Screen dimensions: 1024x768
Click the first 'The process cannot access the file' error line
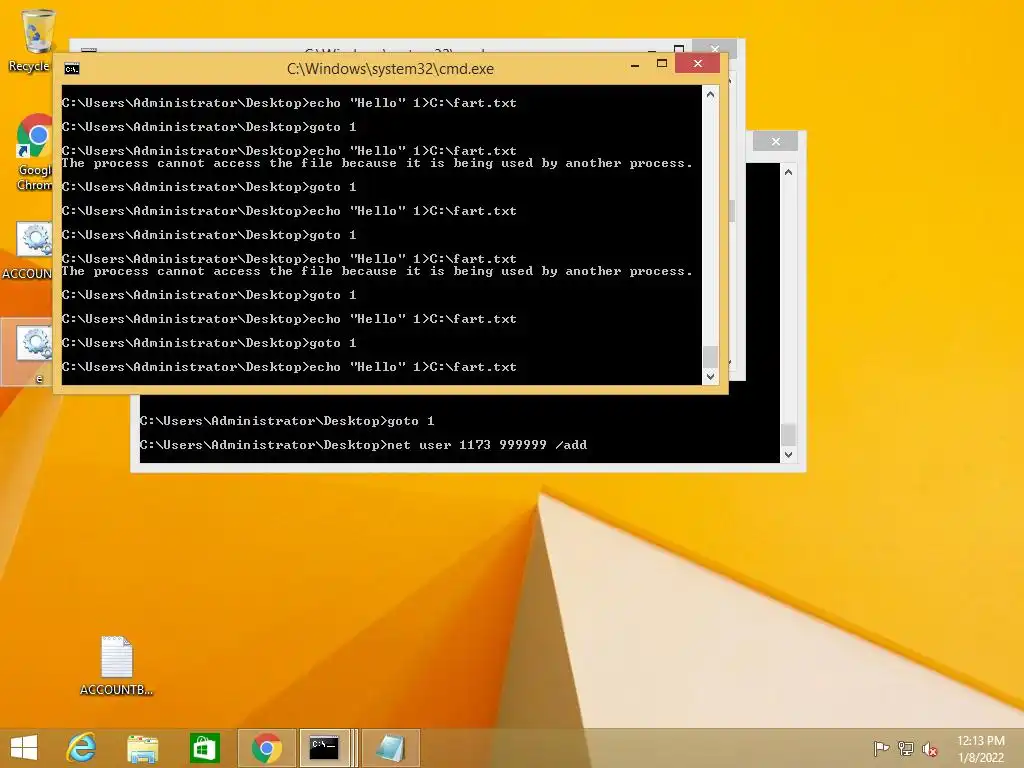point(377,163)
